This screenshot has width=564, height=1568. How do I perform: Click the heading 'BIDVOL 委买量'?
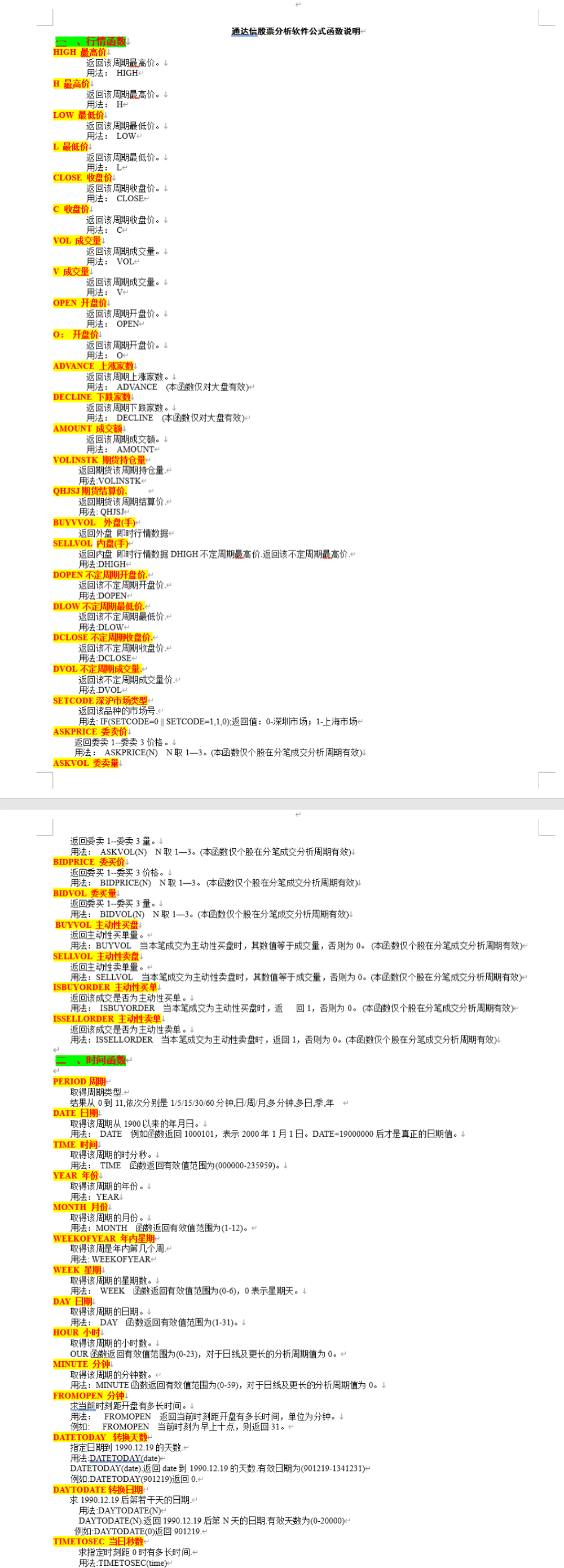85,893
